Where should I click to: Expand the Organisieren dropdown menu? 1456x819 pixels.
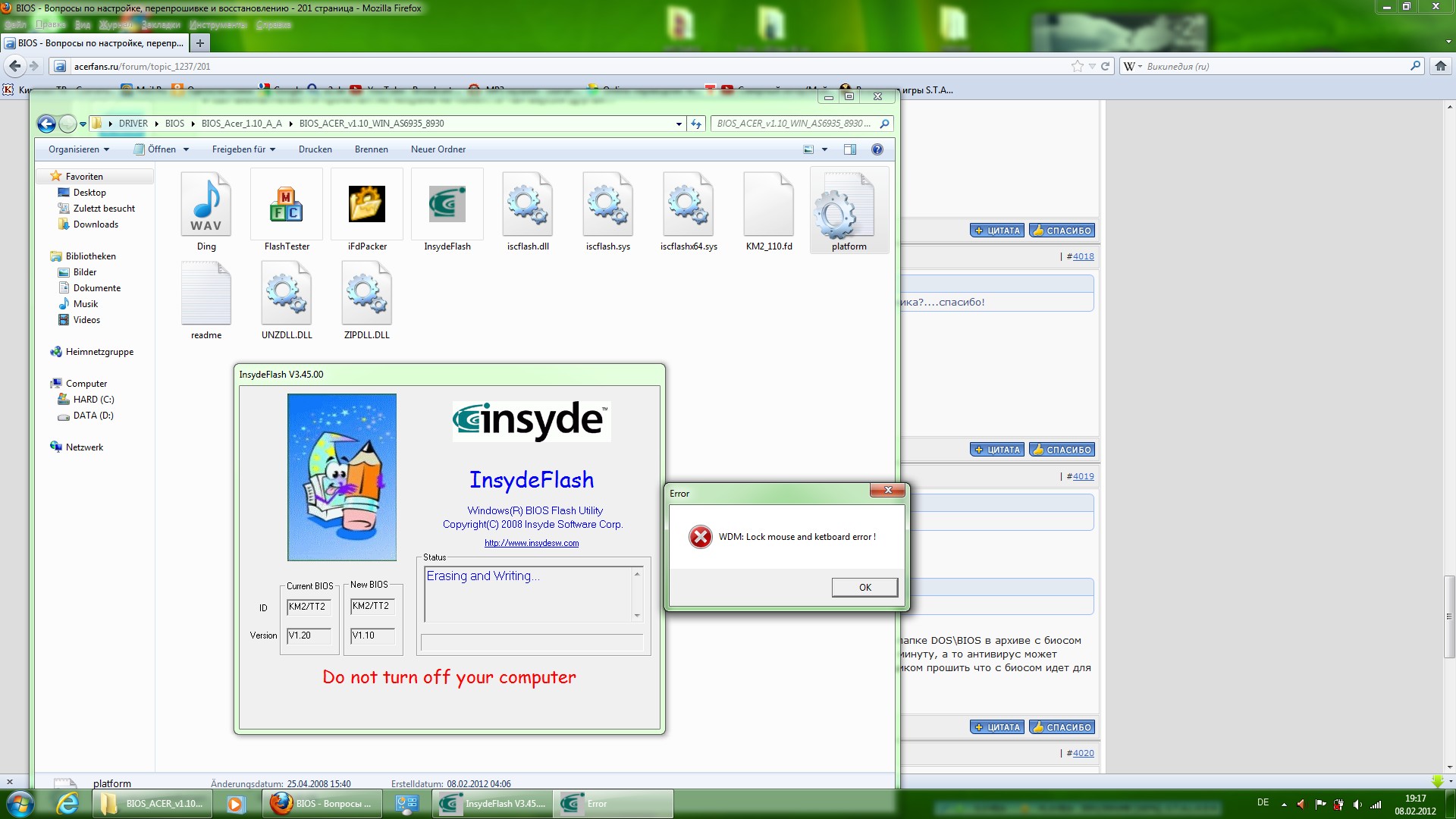tap(79, 149)
